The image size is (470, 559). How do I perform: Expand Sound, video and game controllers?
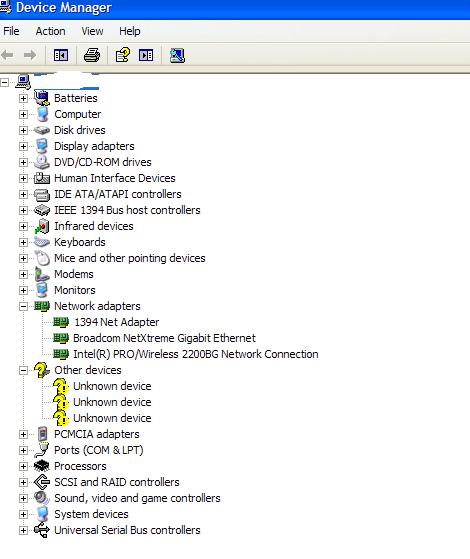23,498
